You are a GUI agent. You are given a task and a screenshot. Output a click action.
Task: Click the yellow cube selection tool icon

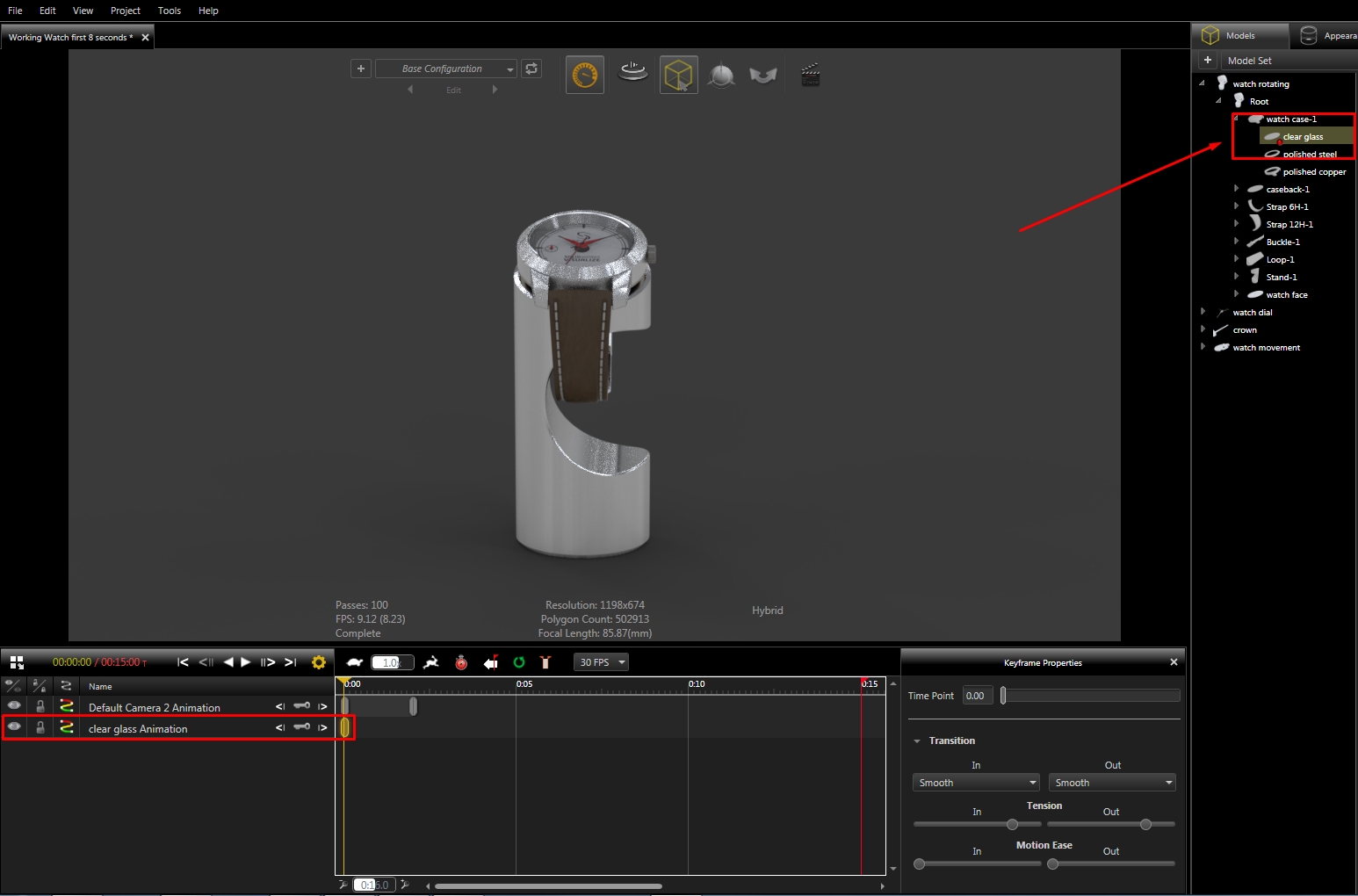[x=678, y=75]
